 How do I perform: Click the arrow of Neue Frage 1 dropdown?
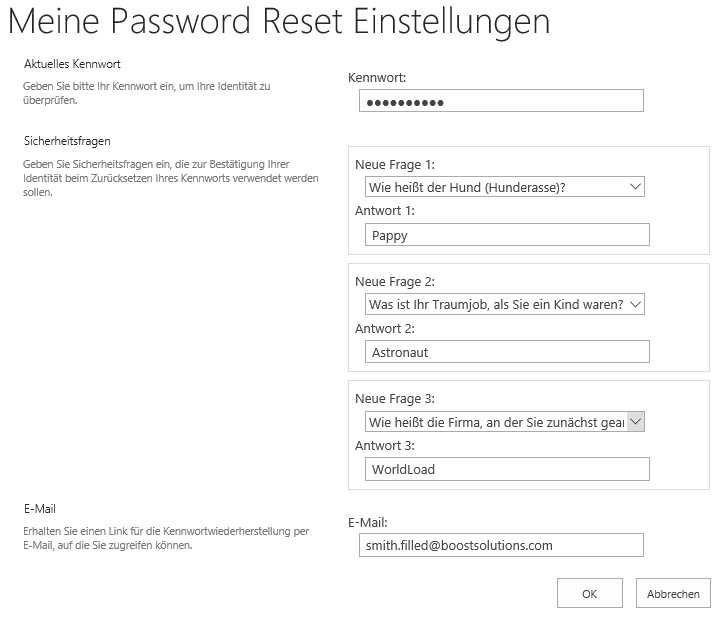(x=635, y=187)
